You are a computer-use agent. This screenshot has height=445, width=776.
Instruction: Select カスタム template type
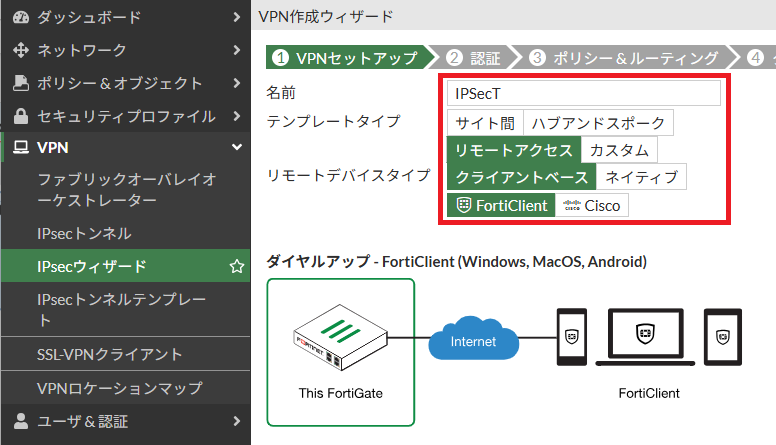(x=619, y=150)
